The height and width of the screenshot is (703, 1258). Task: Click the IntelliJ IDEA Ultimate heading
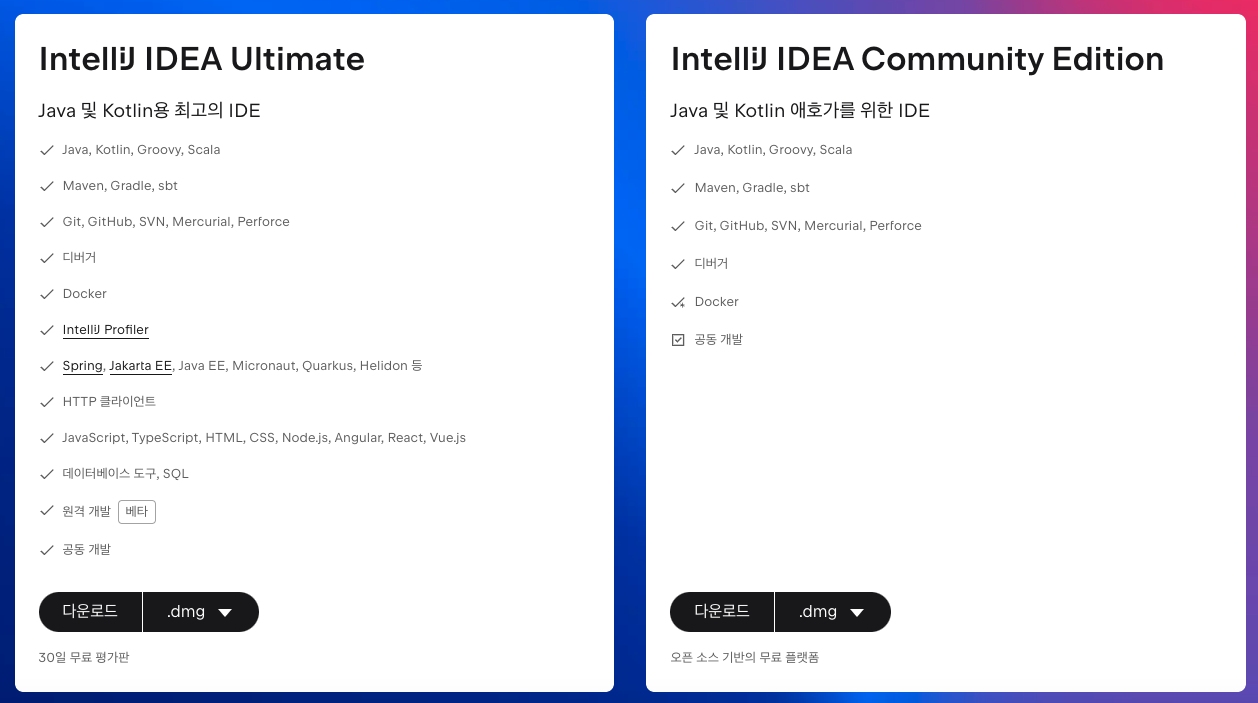tap(202, 60)
